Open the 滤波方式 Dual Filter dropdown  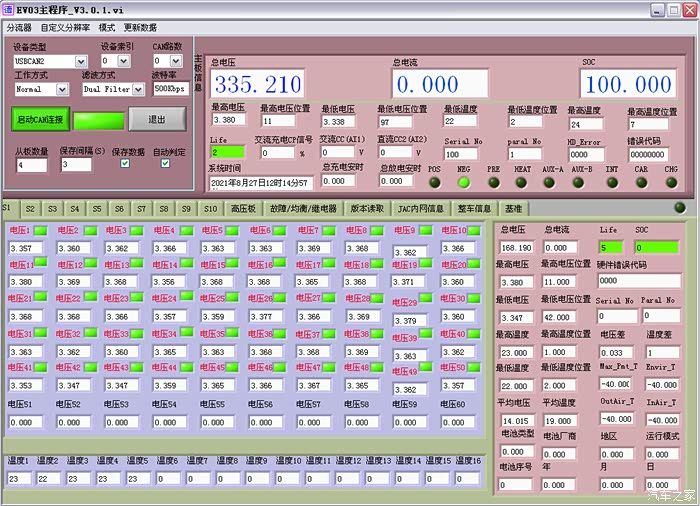[112, 89]
